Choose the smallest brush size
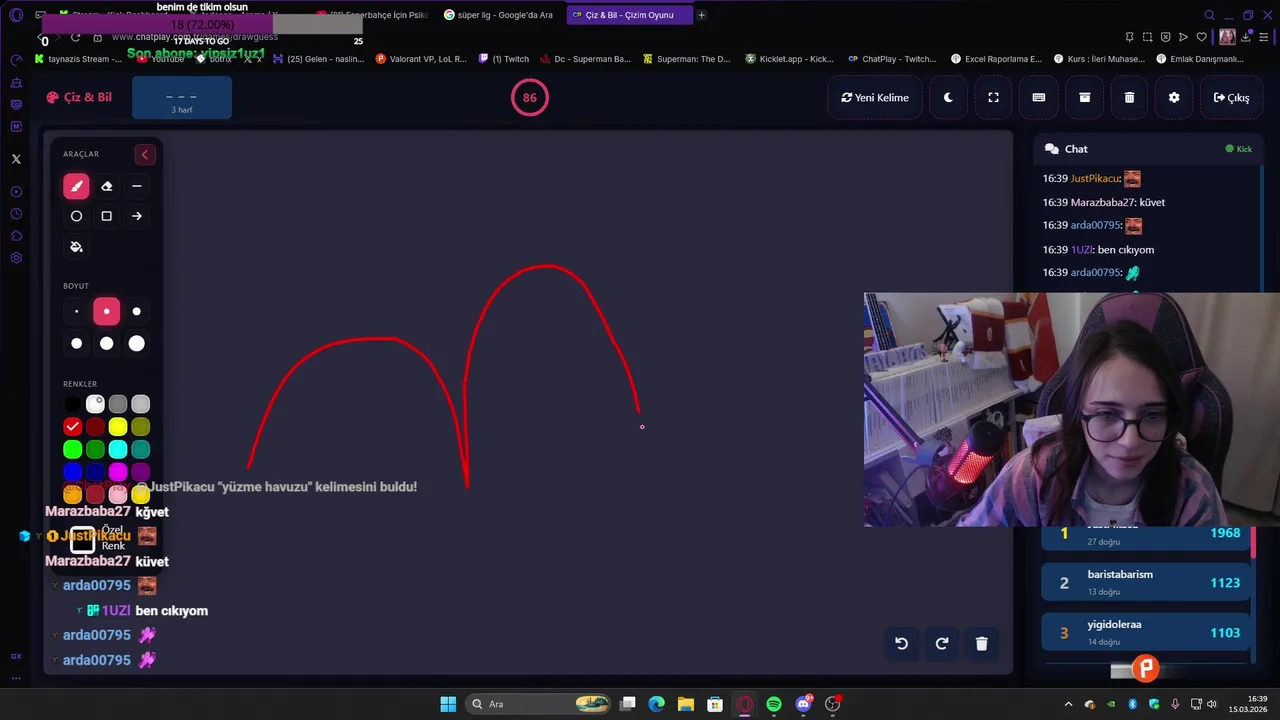 (76, 311)
